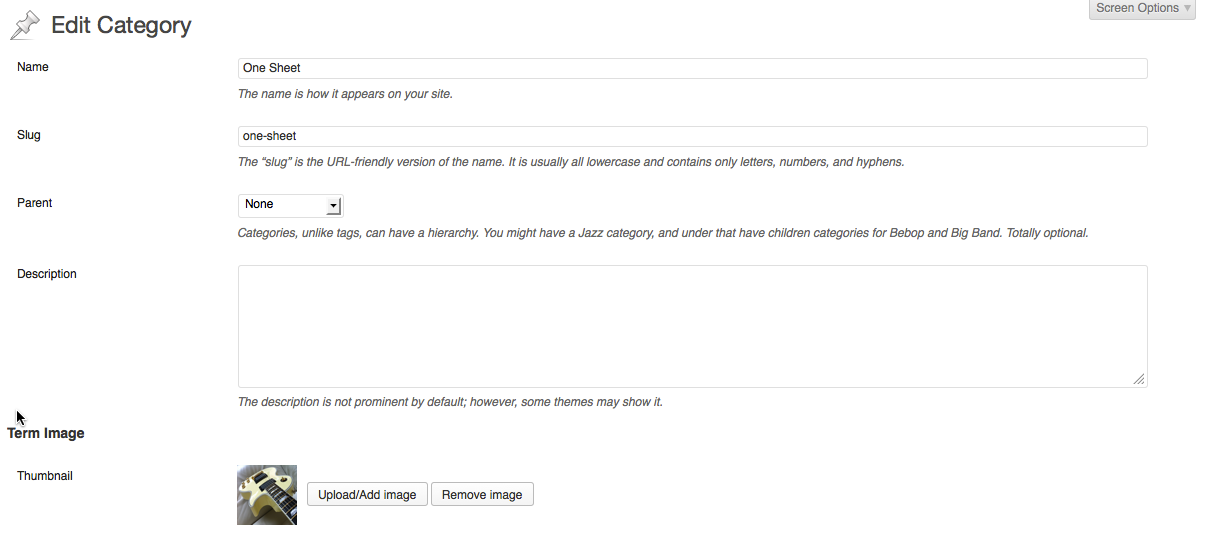Click inside the Description text area

tap(692, 326)
